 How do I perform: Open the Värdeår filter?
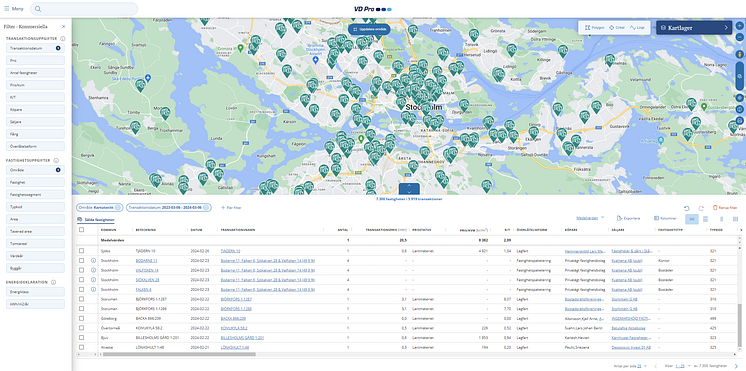[x=35, y=256]
